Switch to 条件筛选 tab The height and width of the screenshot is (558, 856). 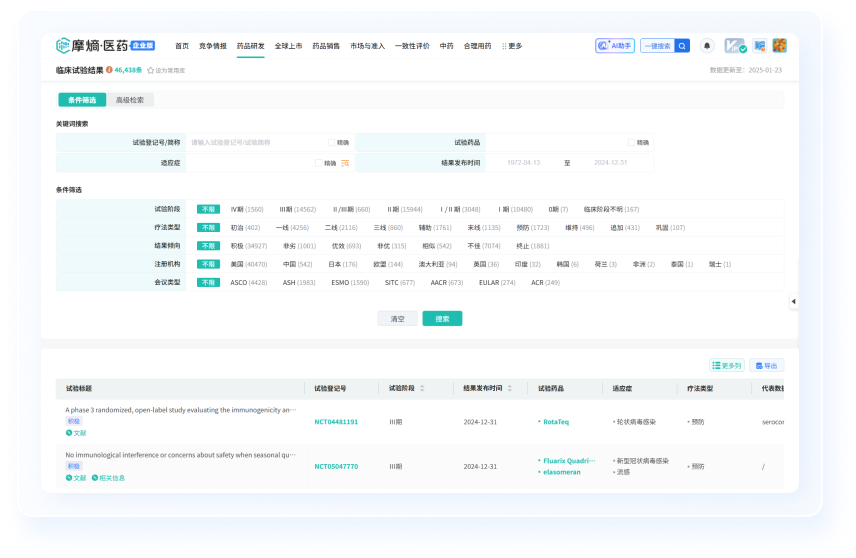[82, 100]
